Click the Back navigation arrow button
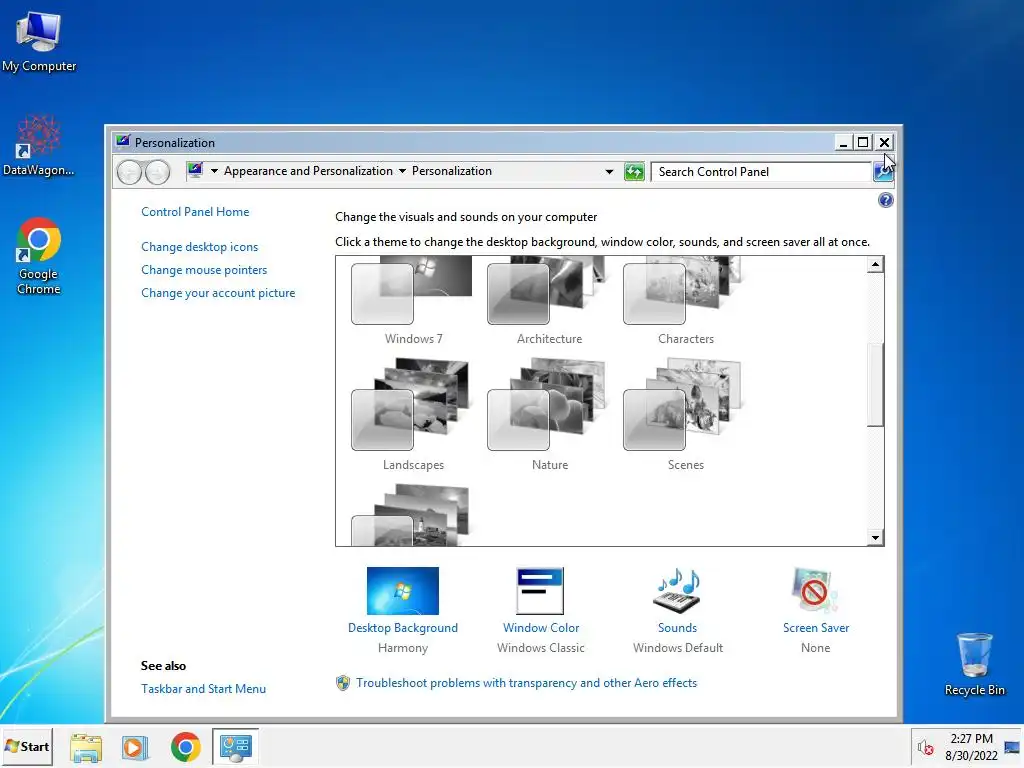This screenshot has width=1024, height=768. (x=129, y=172)
